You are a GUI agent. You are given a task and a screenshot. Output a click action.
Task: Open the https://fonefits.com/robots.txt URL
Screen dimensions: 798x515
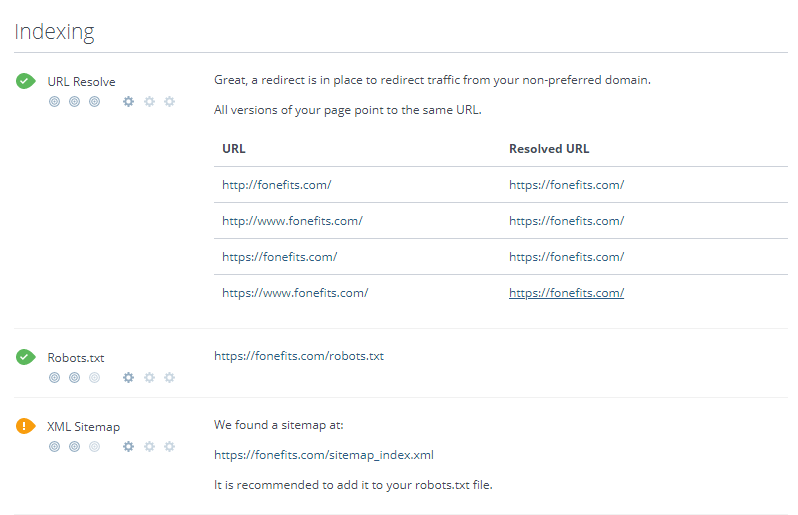click(x=299, y=356)
